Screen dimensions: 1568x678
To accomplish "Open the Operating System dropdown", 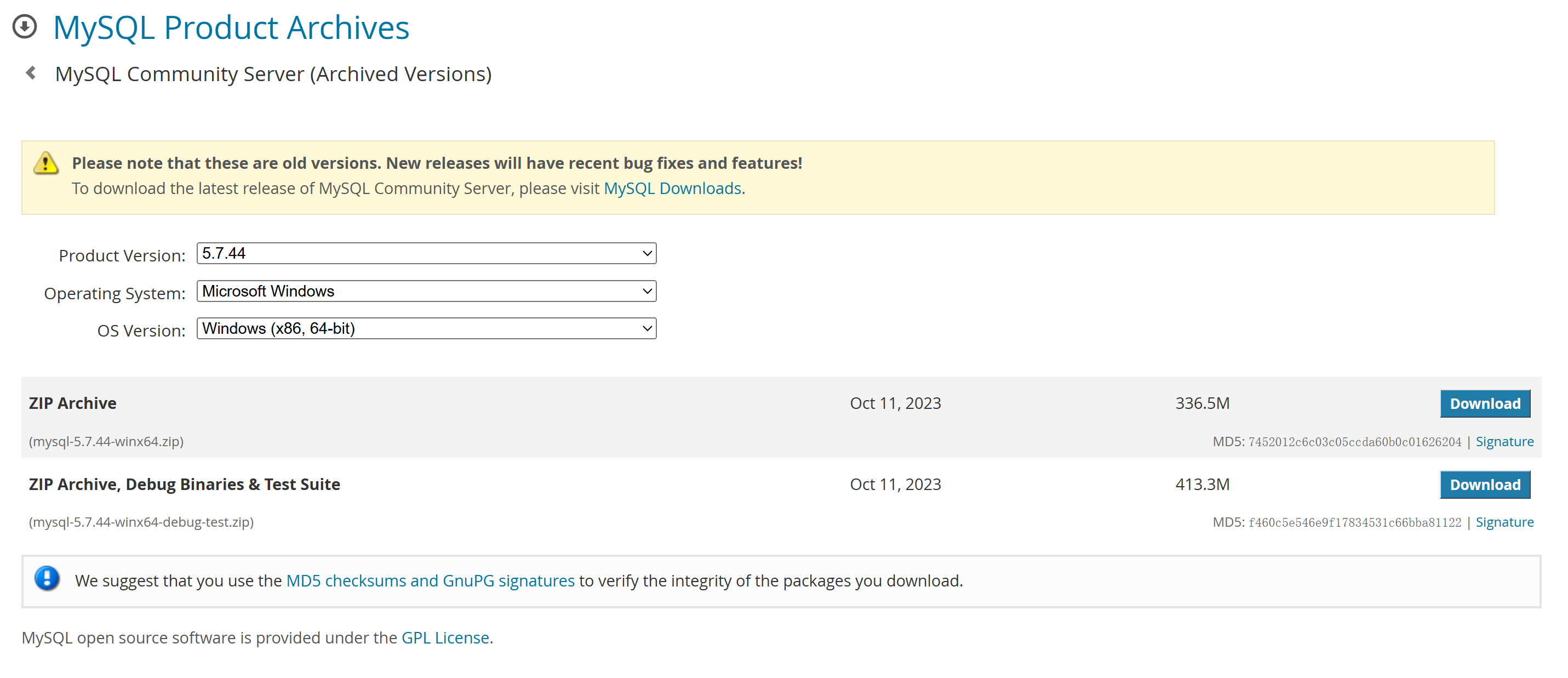I will (x=426, y=291).
